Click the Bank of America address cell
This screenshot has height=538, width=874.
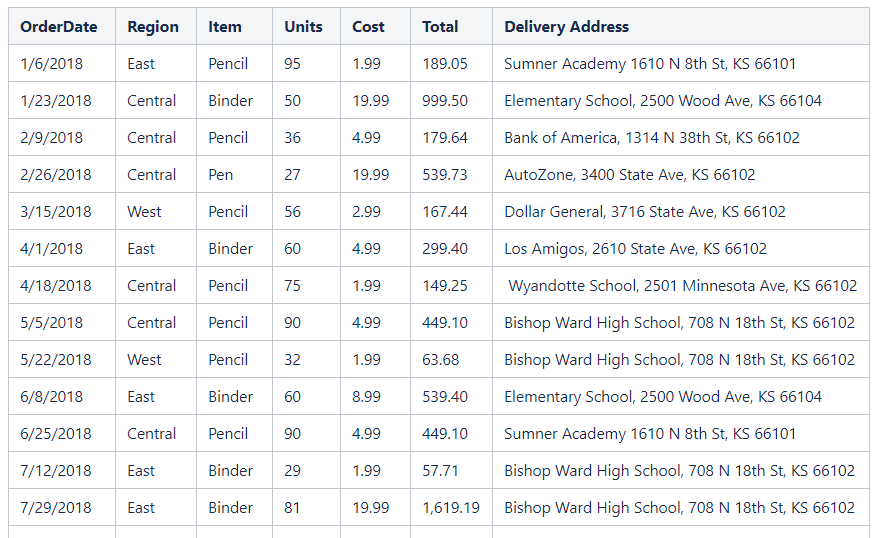click(x=651, y=138)
